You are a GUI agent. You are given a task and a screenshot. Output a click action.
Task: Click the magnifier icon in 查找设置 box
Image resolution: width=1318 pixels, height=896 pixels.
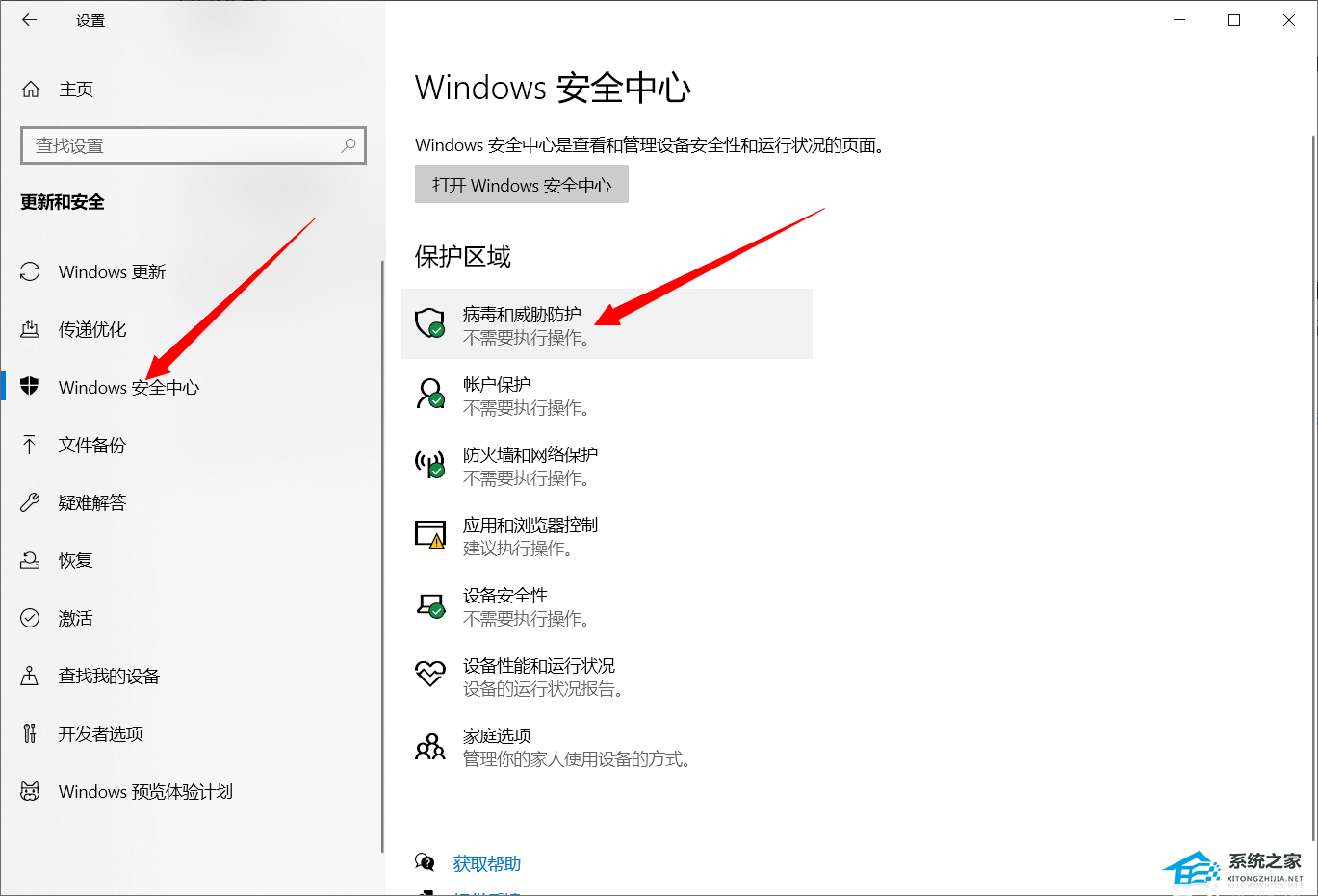click(x=349, y=145)
